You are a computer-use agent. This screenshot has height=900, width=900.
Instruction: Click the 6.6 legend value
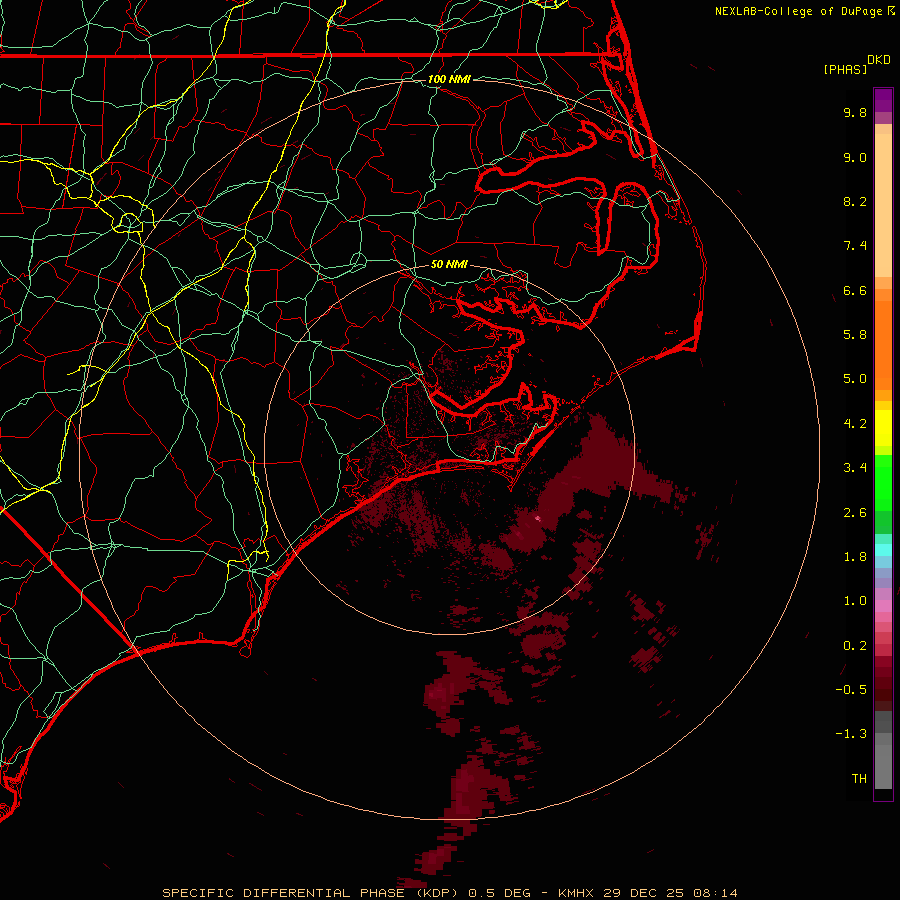[x=855, y=290]
